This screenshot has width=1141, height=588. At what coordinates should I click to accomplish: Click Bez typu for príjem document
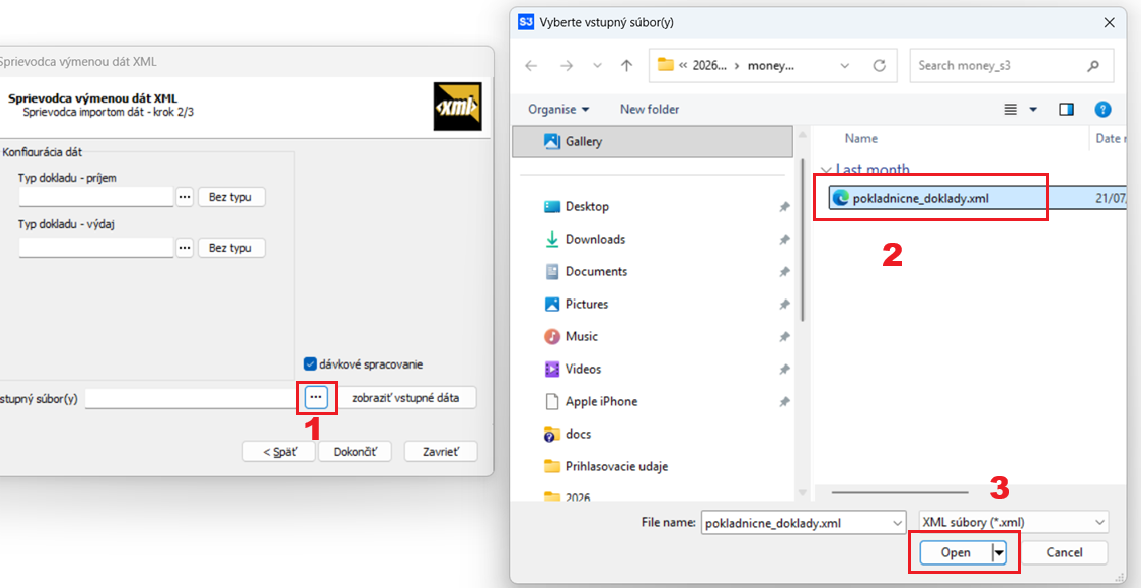click(x=230, y=197)
